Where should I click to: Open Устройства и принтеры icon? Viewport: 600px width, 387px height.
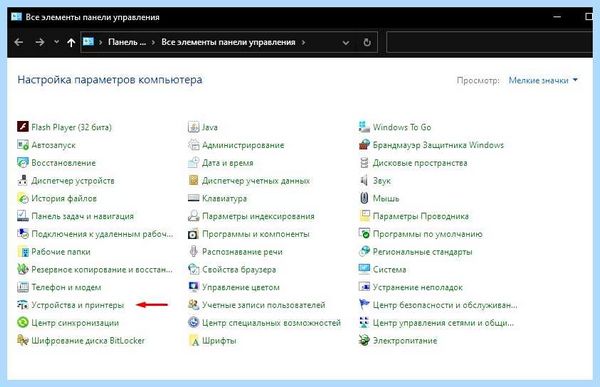pyautogui.click(x=23, y=305)
